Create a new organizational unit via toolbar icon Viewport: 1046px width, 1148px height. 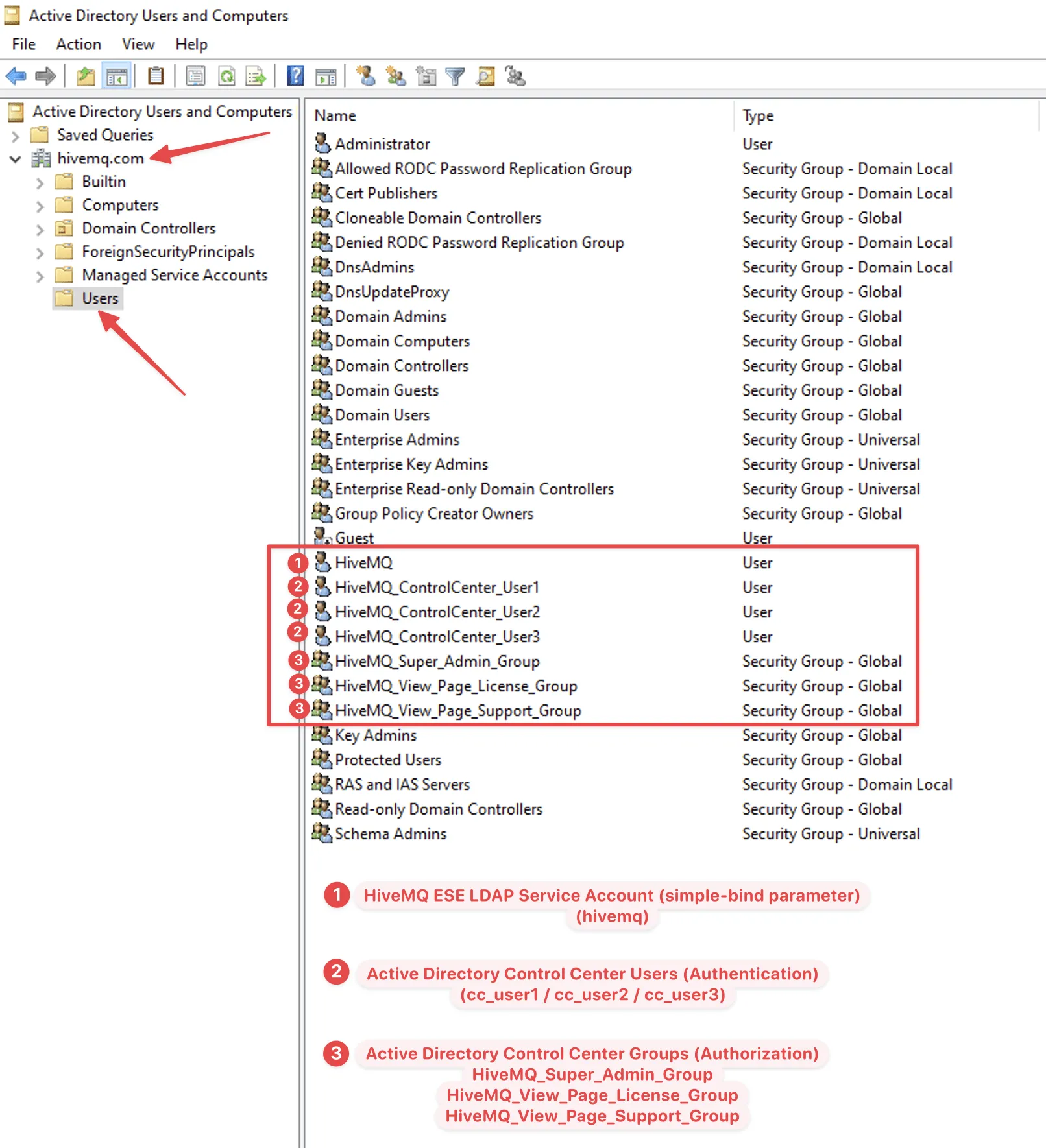(426, 77)
